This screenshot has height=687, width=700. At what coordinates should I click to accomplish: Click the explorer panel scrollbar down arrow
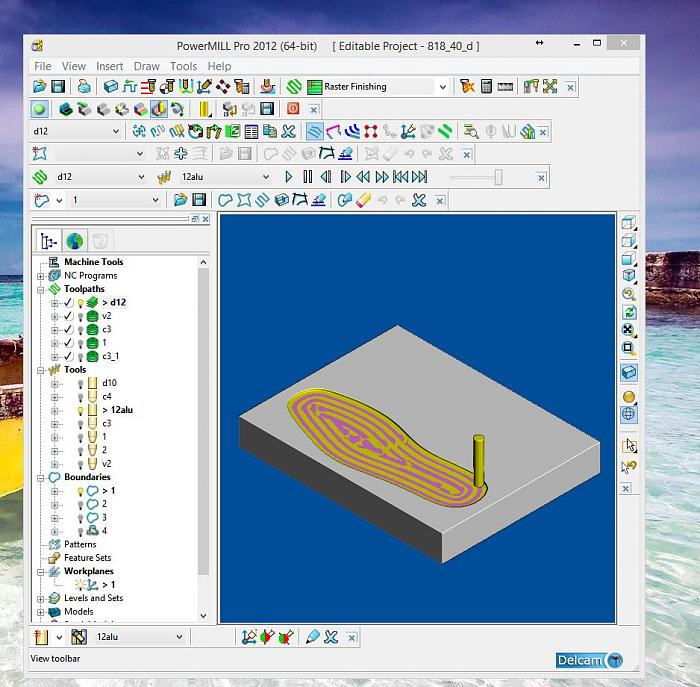coord(204,616)
